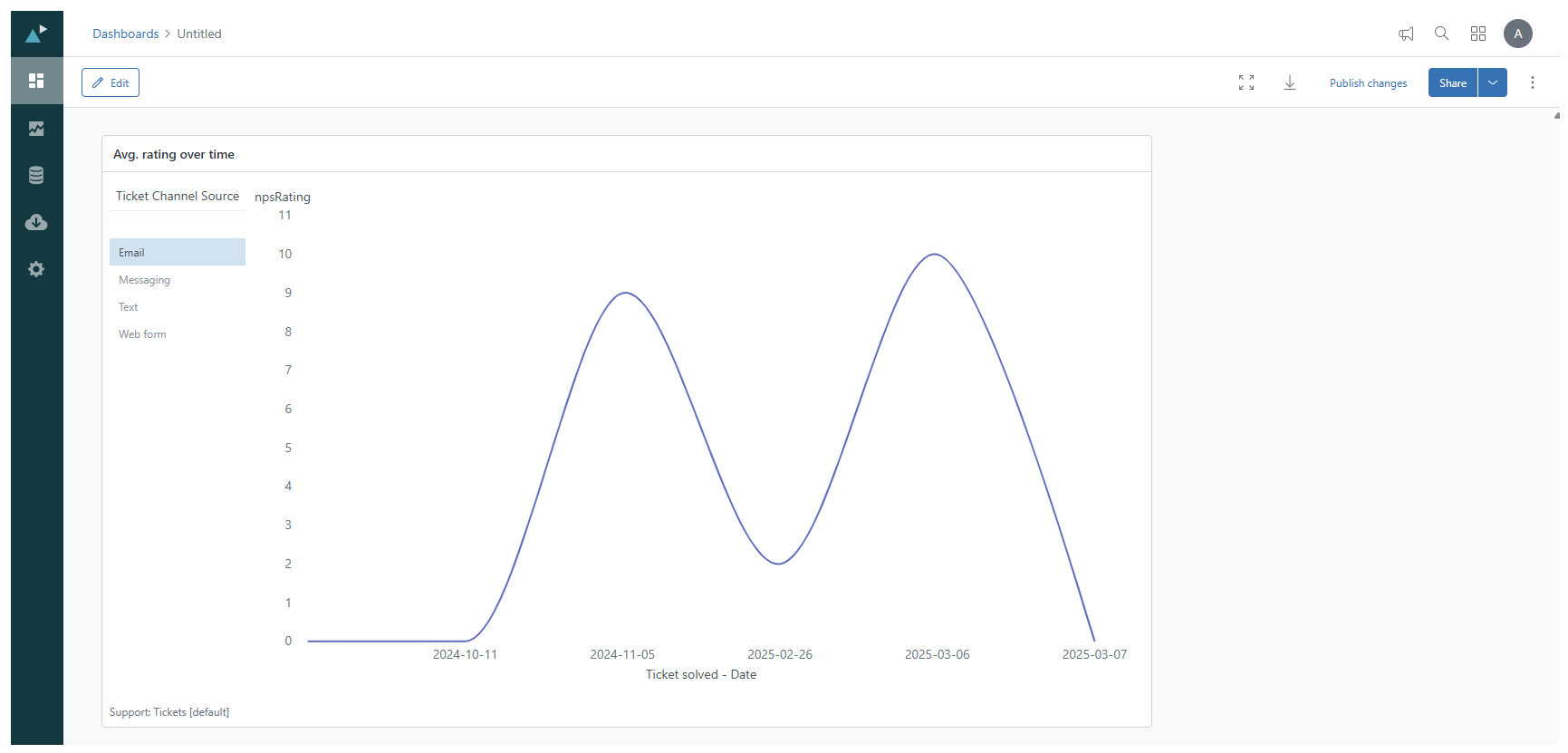Click Publish changes

click(x=1368, y=83)
